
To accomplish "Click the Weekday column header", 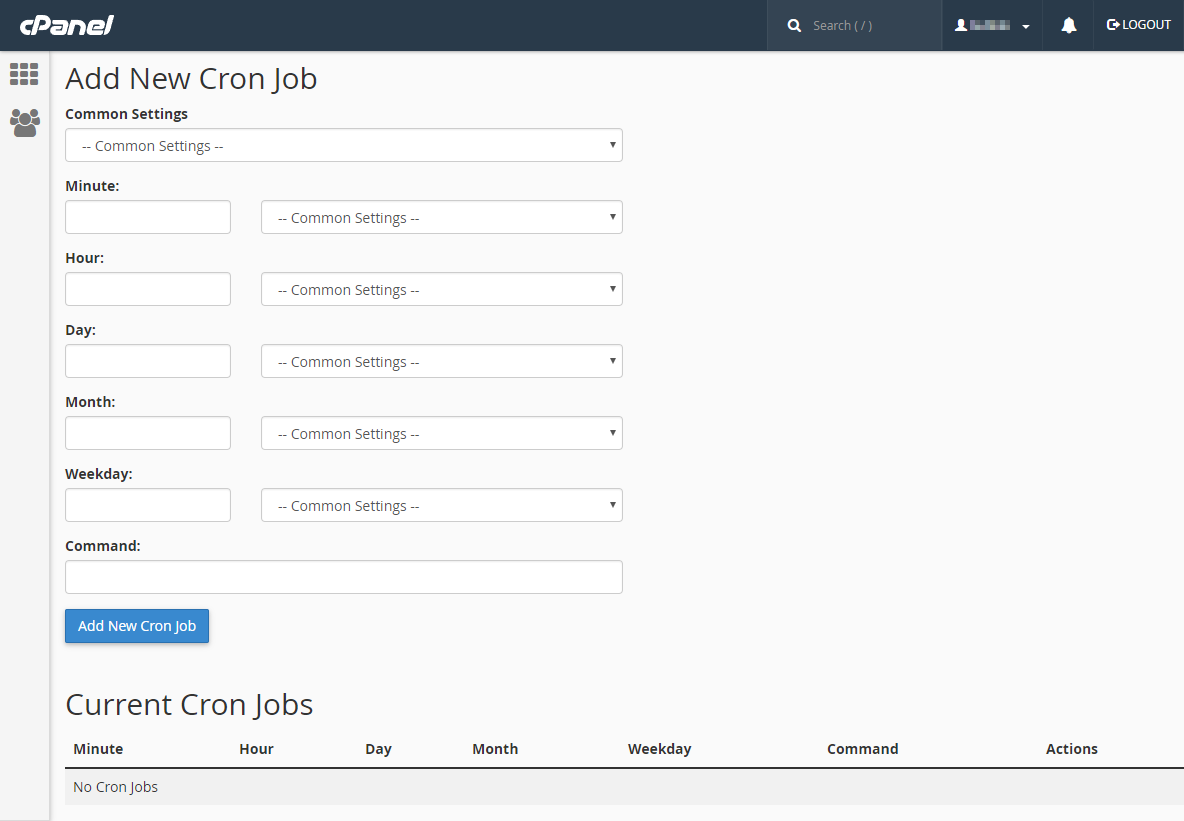I will coord(659,749).
